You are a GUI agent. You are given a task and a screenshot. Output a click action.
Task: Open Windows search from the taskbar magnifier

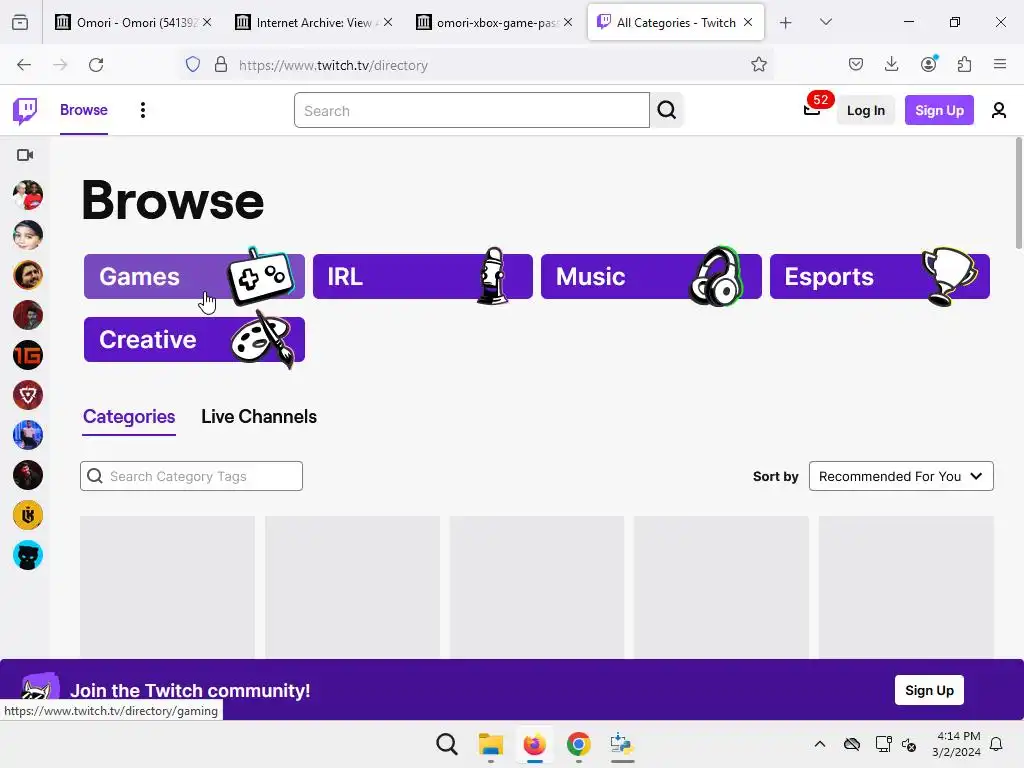(447, 744)
